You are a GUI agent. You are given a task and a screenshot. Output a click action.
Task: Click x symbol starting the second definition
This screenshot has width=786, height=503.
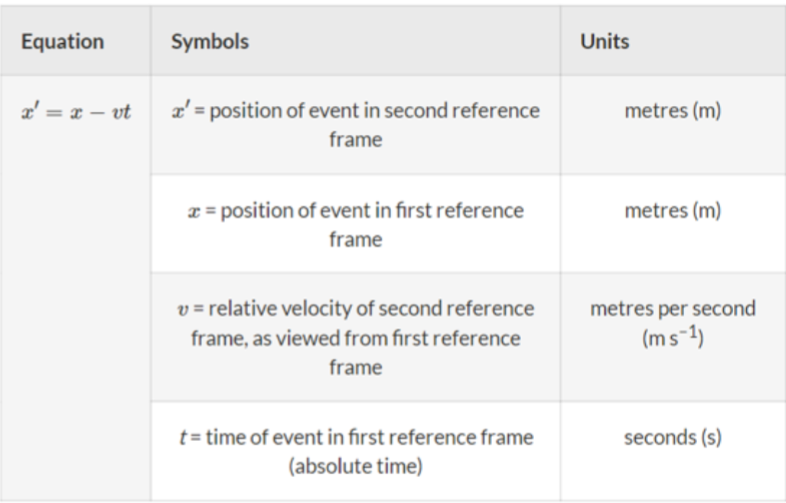[191, 212]
